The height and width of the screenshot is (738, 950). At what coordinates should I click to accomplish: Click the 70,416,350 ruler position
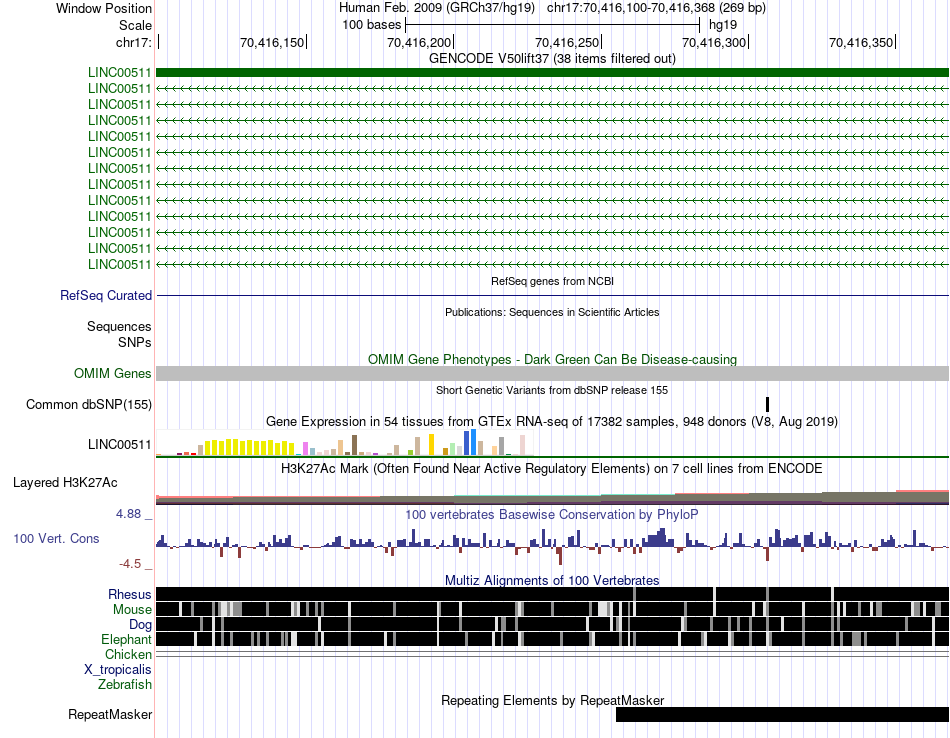pyautogui.click(x=861, y=42)
